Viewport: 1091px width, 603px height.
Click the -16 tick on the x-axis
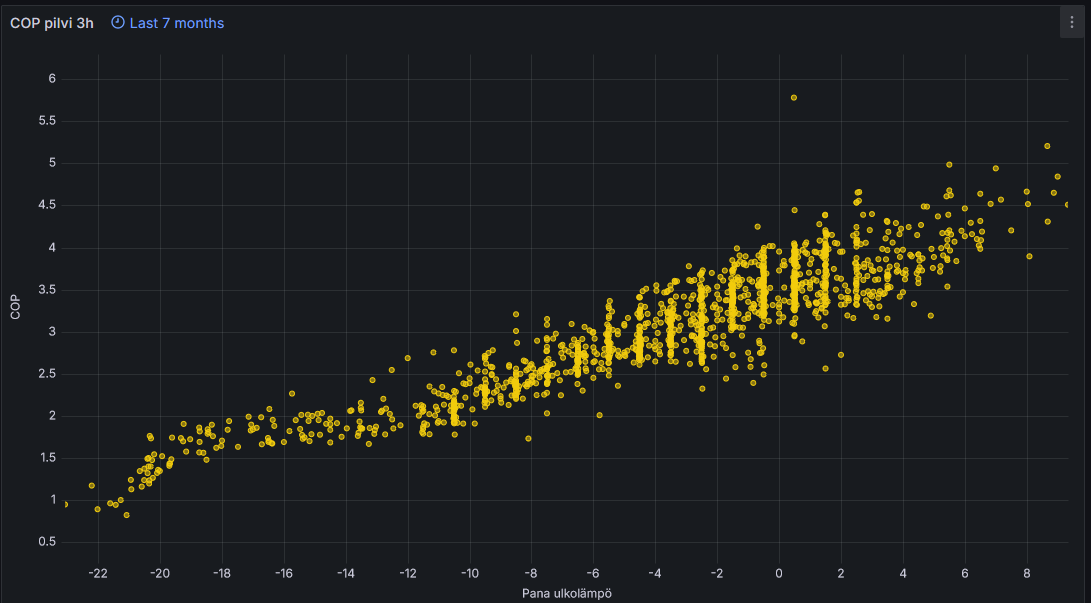[283, 573]
